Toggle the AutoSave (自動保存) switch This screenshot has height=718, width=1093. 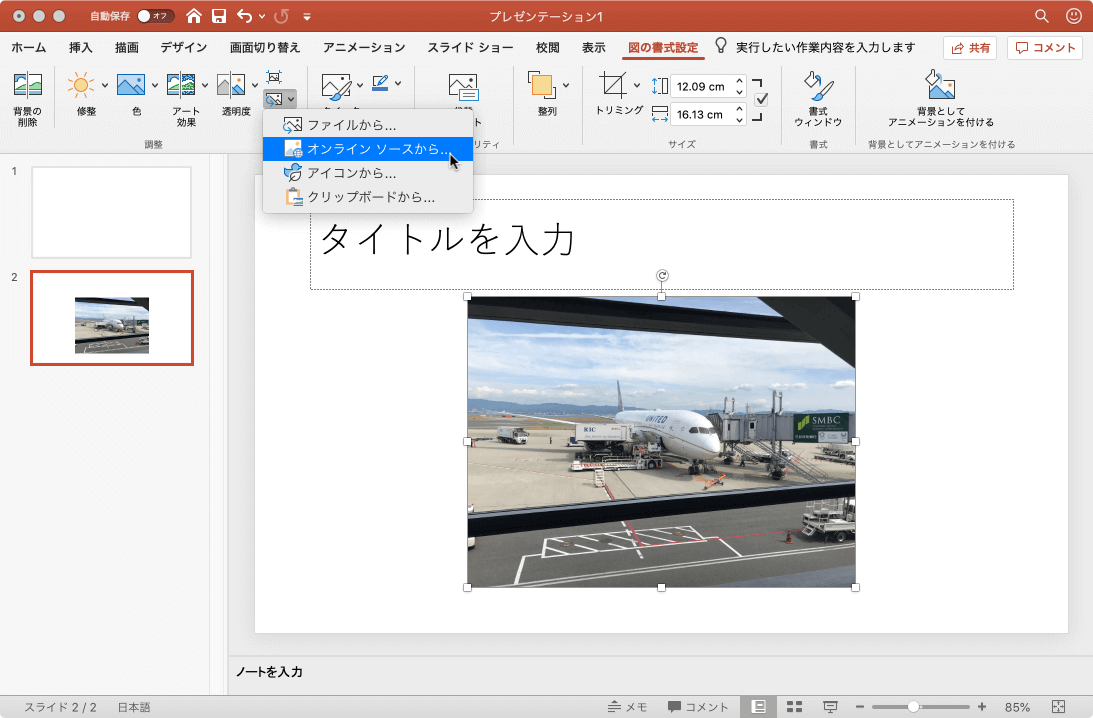click(155, 16)
